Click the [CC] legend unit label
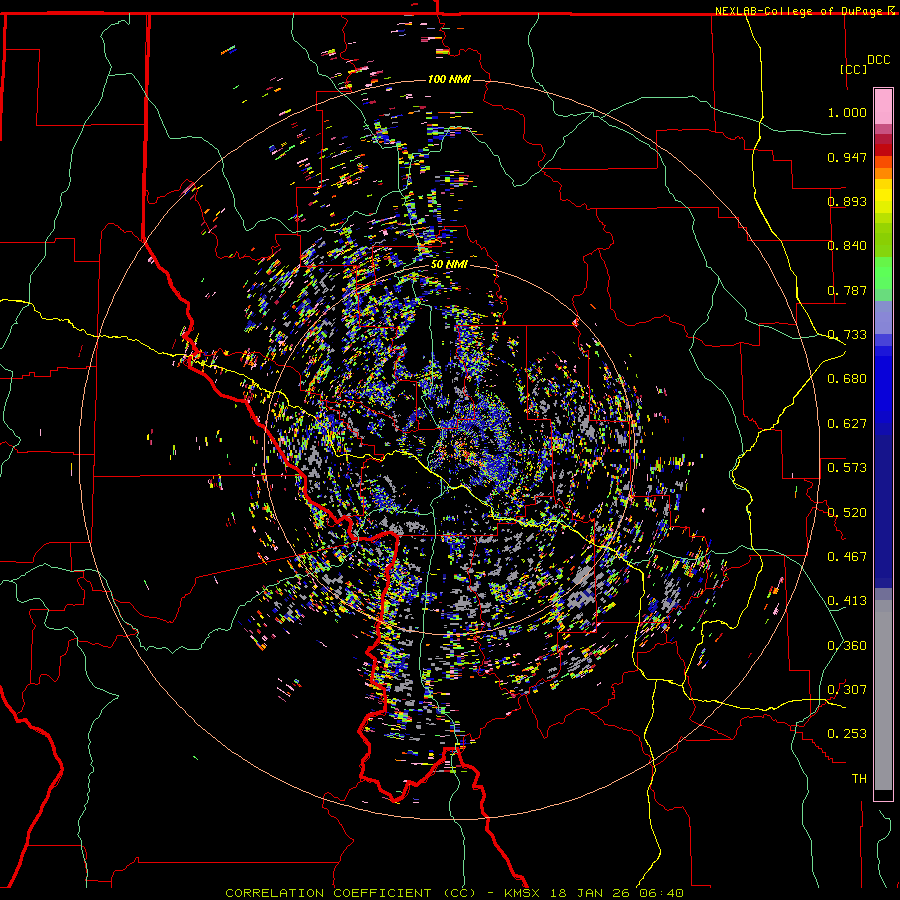This screenshot has width=900, height=900. pyautogui.click(x=853, y=69)
